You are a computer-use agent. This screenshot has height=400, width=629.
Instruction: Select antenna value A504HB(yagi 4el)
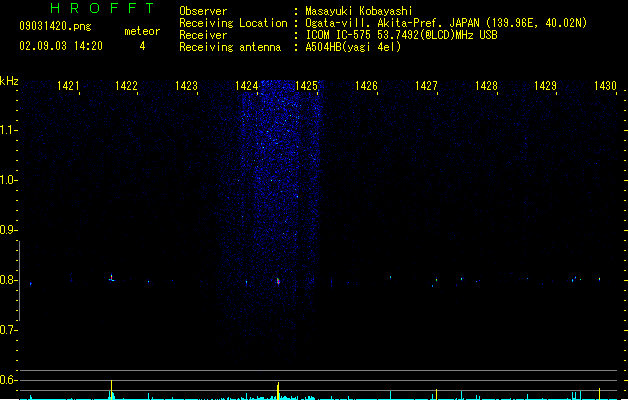click(353, 47)
